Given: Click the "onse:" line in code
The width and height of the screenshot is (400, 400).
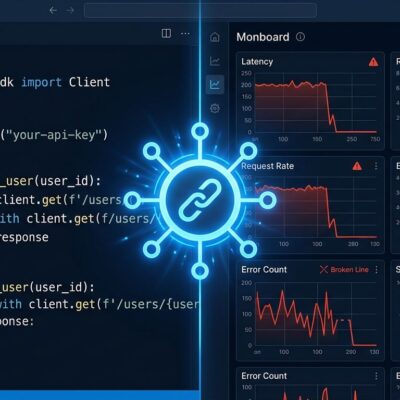Looking at the screenshot, I should coord(17,321).
